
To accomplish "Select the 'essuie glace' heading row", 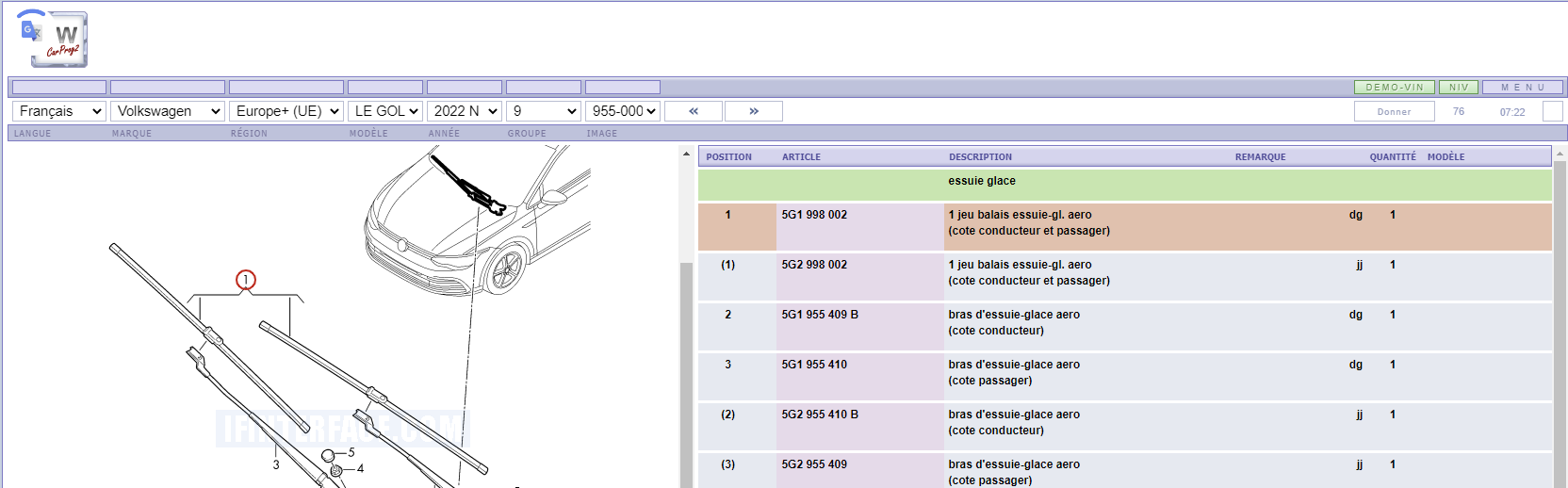I will (1125, 185).
